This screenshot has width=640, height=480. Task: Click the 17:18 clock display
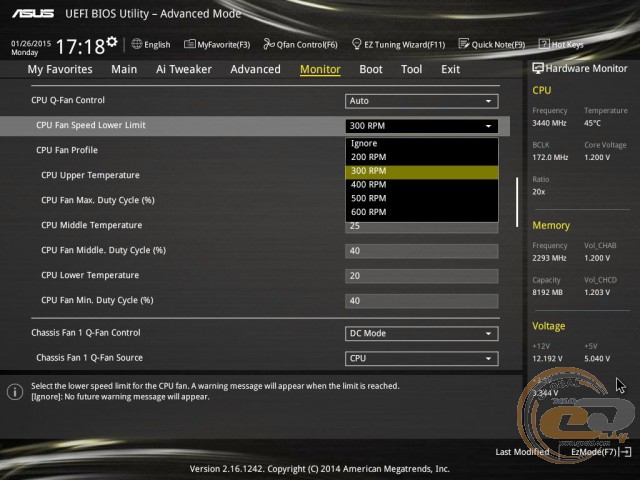pyautogui.click(x=80, y=46)
